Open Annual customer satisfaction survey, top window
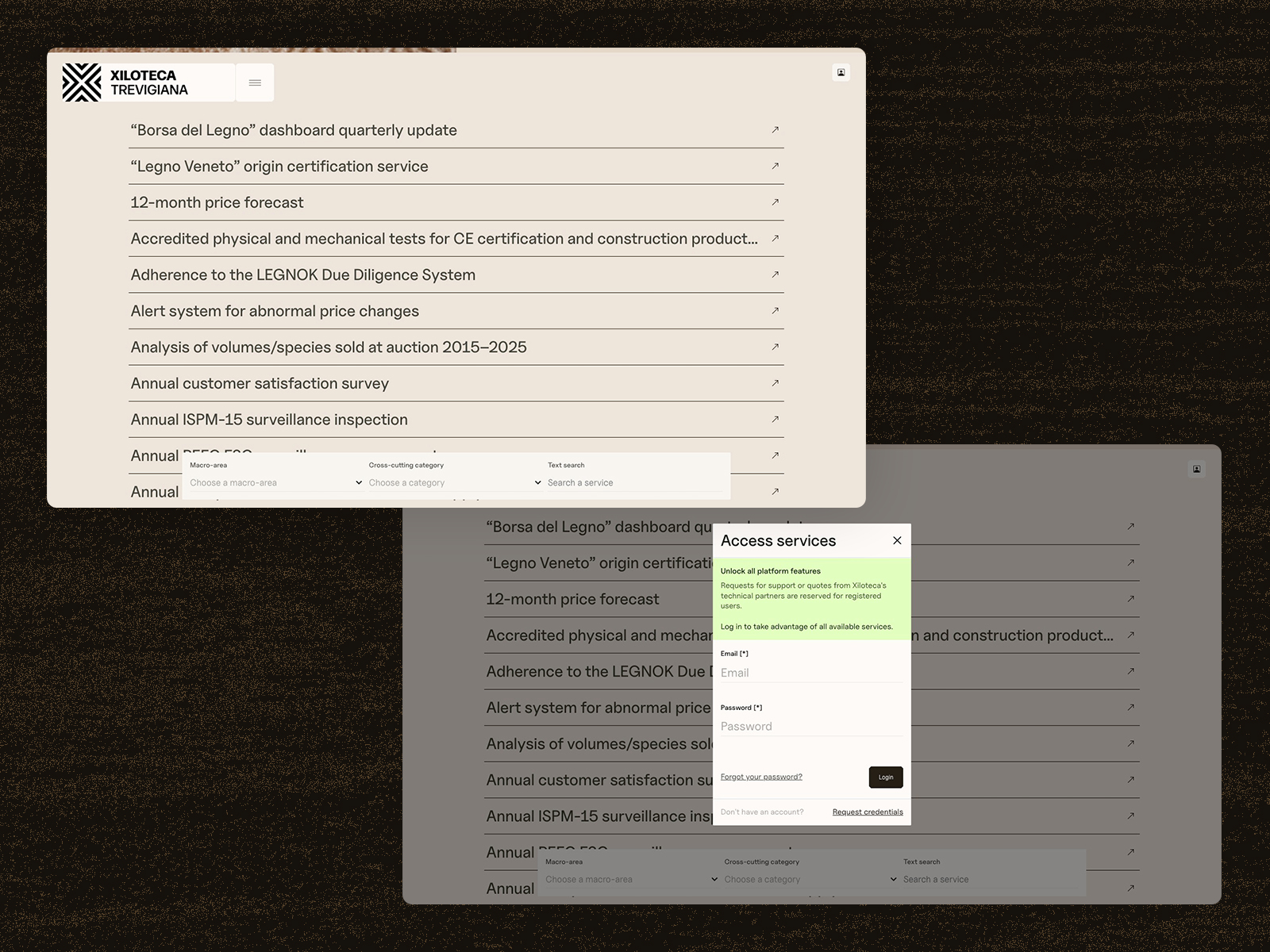The height and width of the screenshot is (952, 1270). tap(456, 383)
